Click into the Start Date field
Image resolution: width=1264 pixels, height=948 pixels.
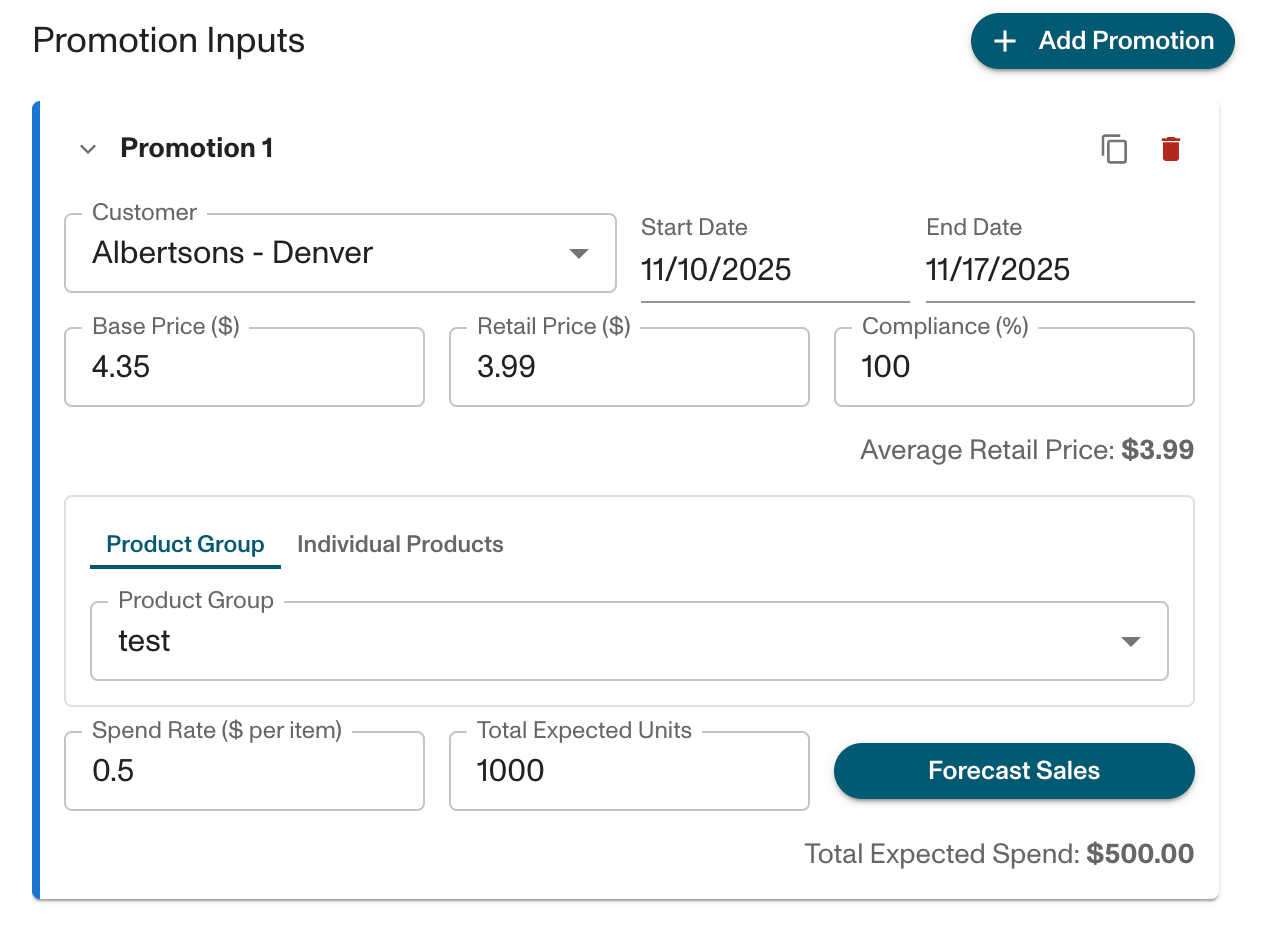[774, 269]
